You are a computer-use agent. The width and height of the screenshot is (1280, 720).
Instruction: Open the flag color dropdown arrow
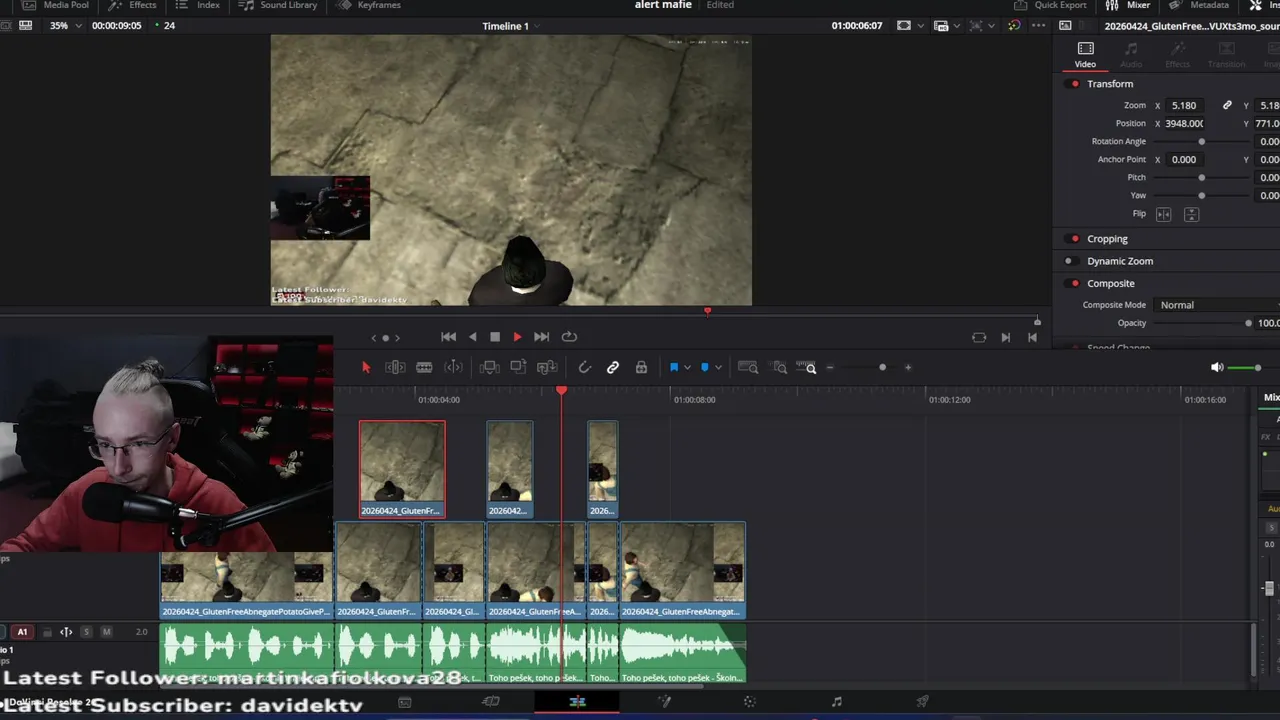pos(687,368)
